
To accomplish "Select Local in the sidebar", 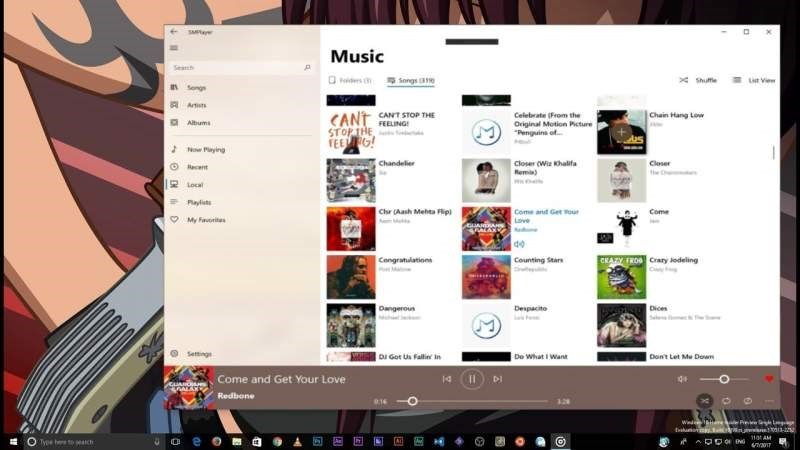I will point(195,185).
